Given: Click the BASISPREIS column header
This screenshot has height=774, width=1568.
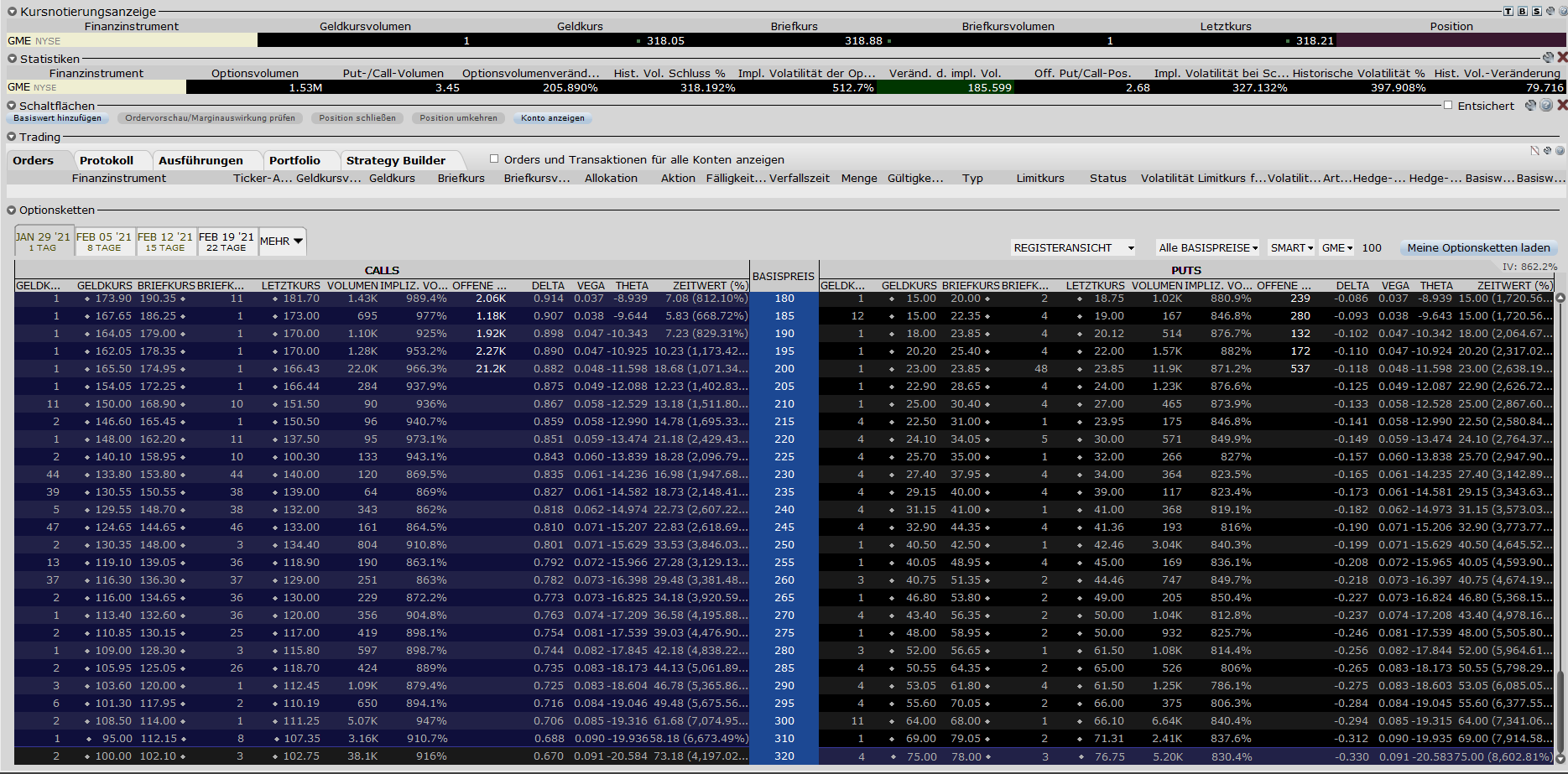Looking at the screenshot, I should tap(784, 276).
